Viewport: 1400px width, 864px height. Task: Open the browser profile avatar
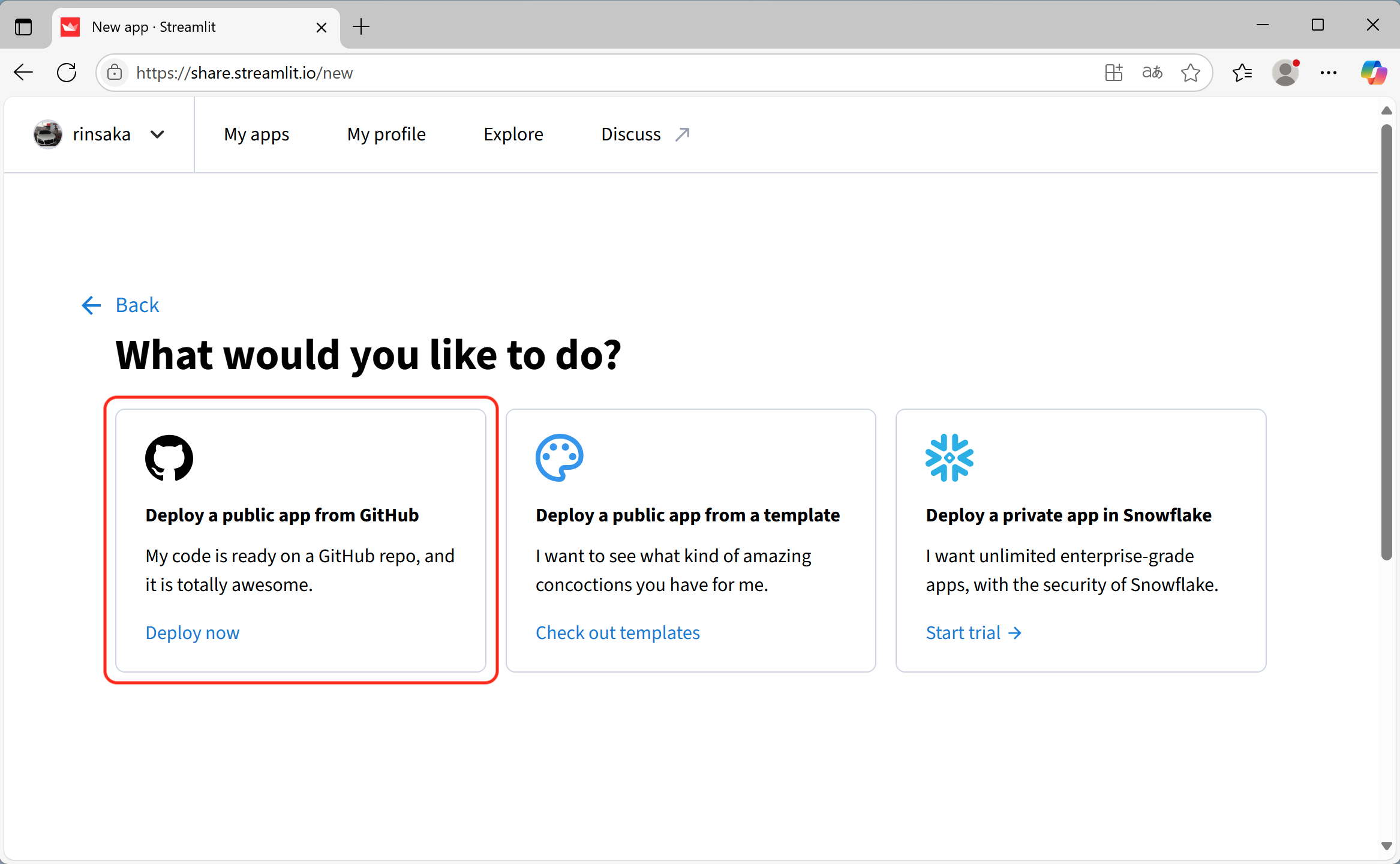pyautogui.click(x=1285, y=73)
